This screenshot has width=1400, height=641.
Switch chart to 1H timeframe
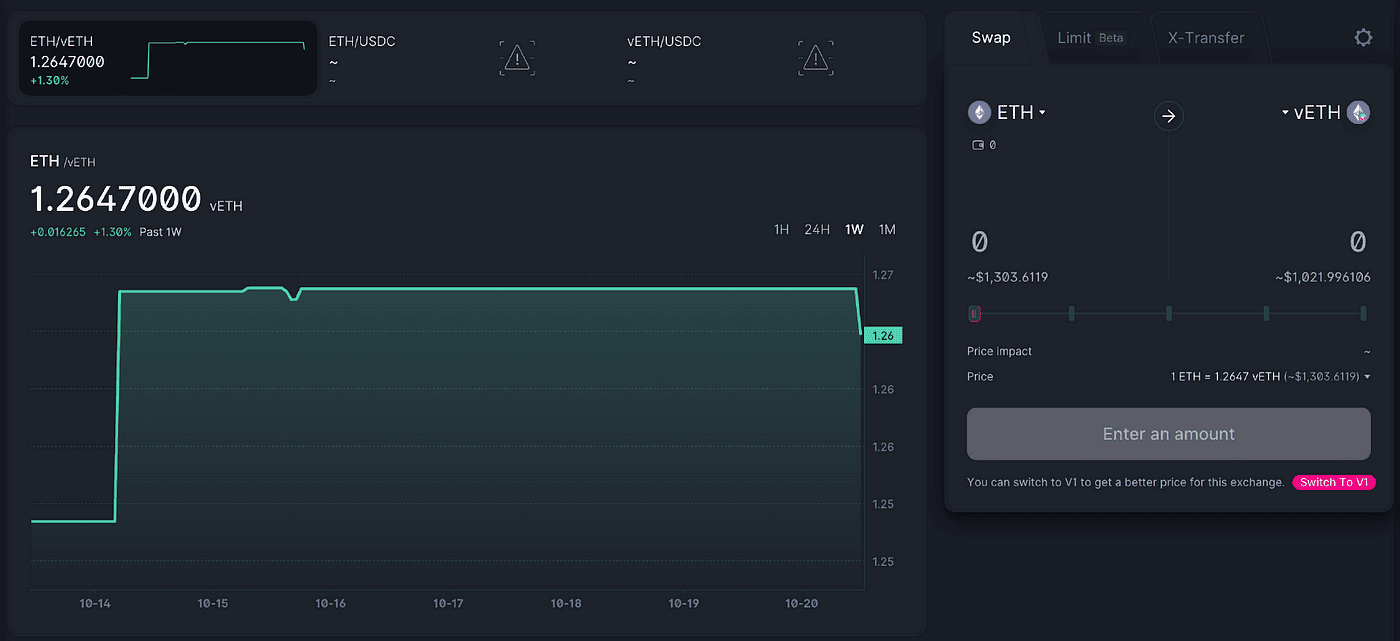[x=781, y=229]
